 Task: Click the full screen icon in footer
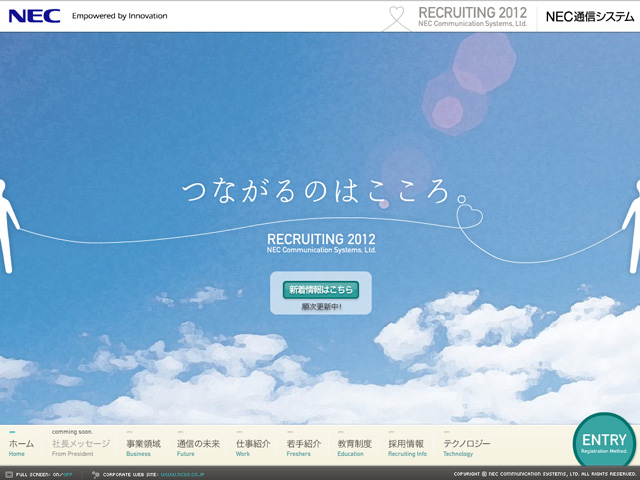tap(9, 474)
